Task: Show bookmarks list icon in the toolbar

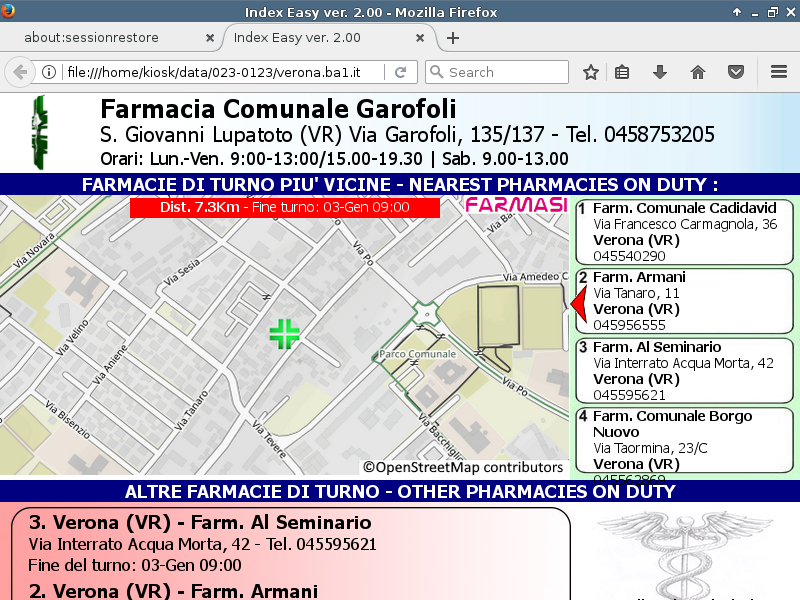Action: pyautogui.click(x=622, y=72)
